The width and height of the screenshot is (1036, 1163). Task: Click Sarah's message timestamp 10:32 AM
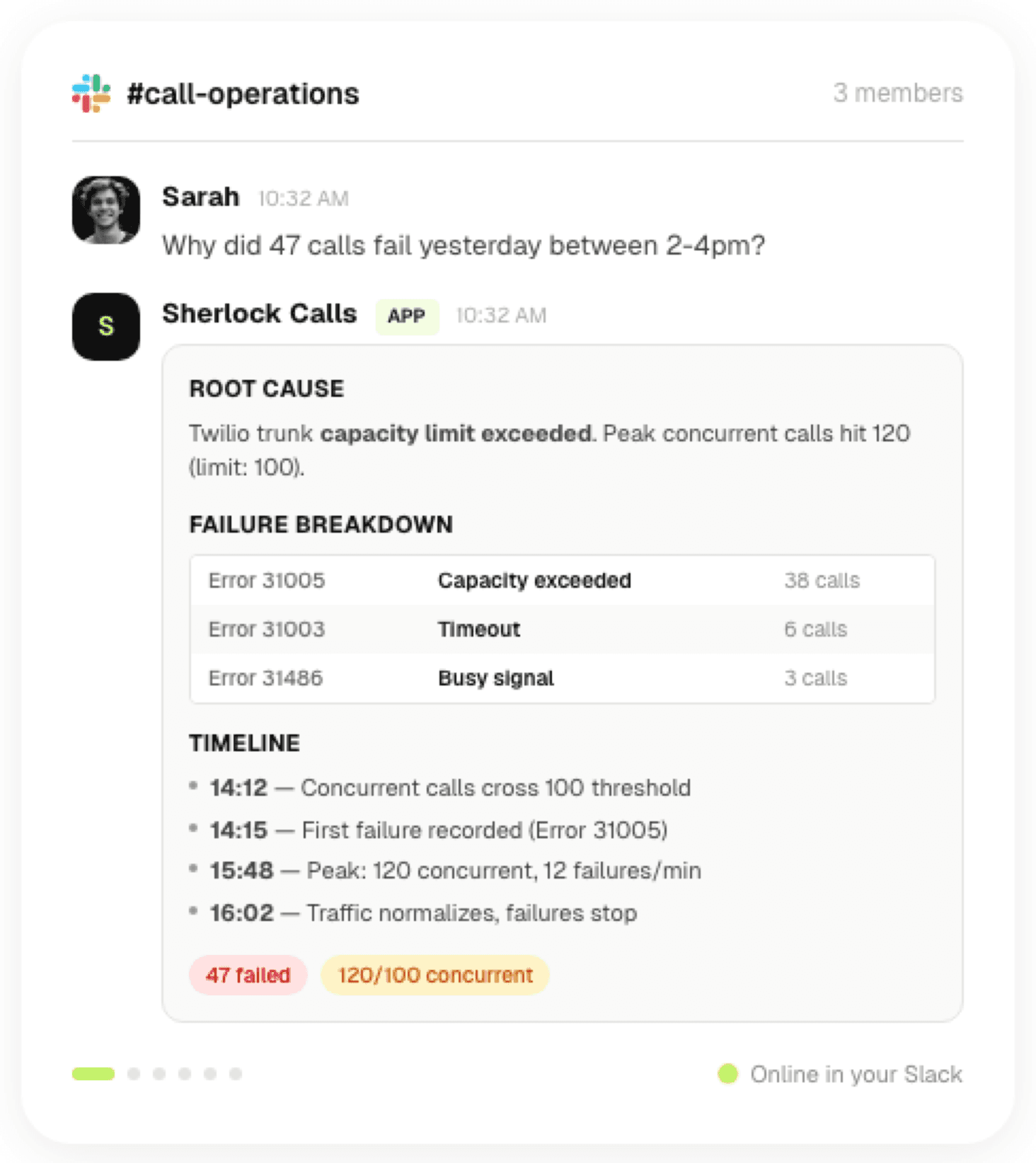(303, 199)
